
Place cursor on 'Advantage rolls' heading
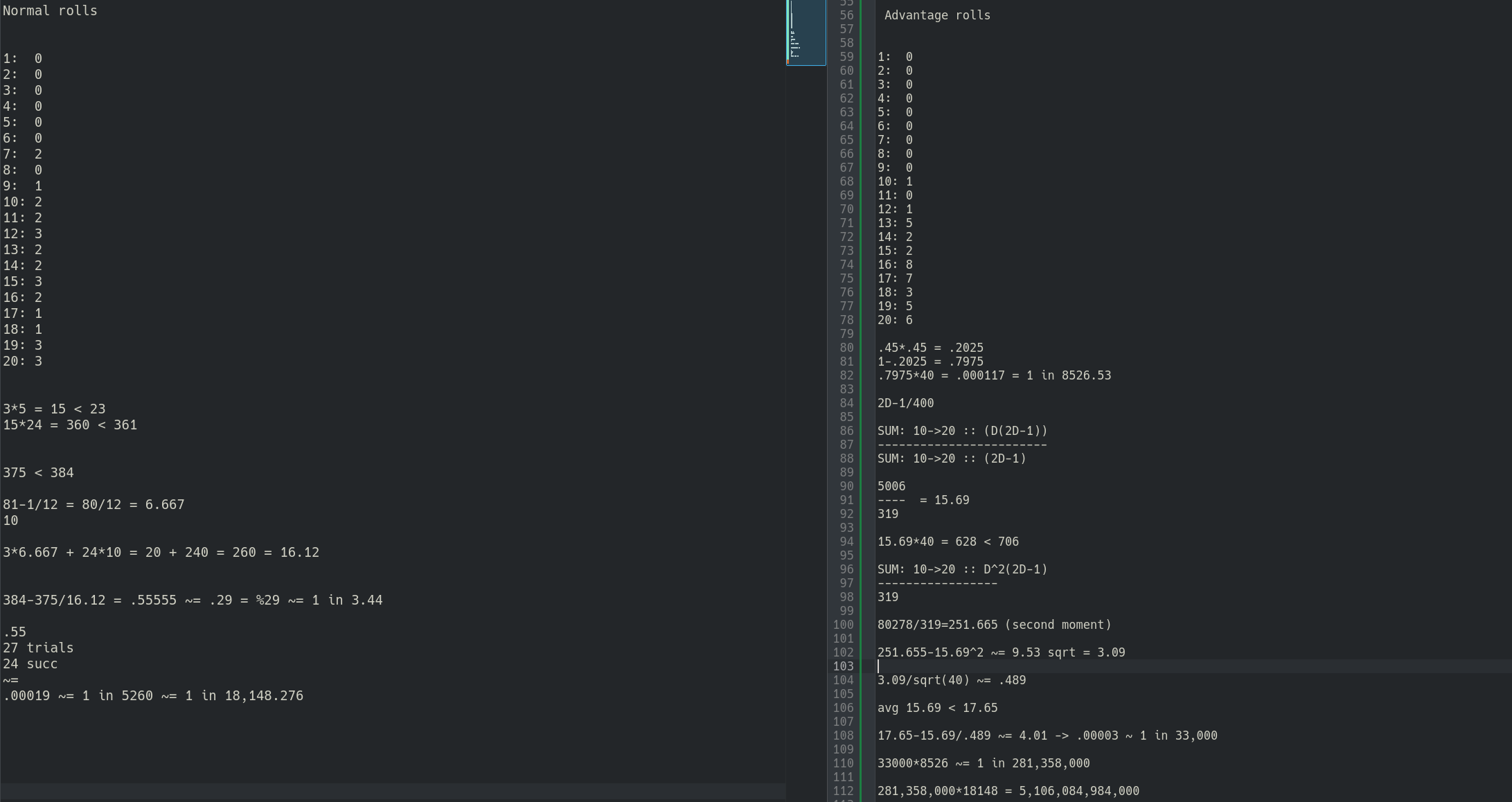[936, 15]
